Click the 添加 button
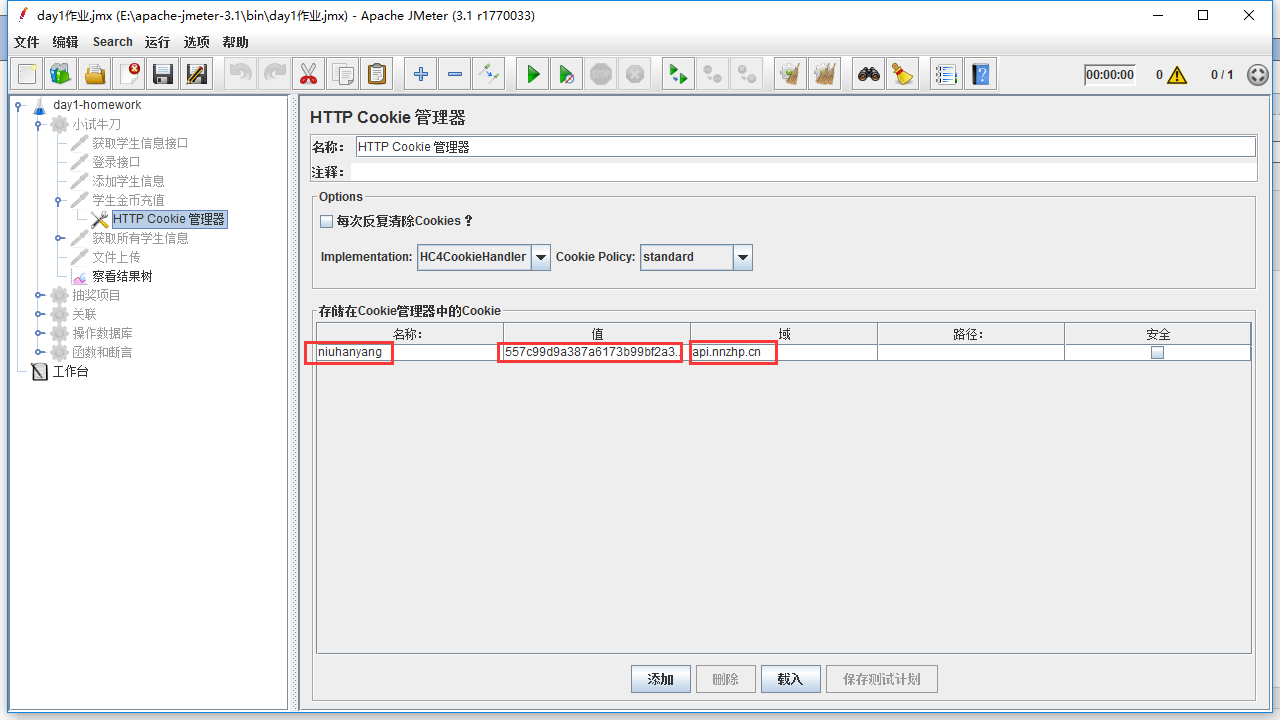 click(661, 679)
